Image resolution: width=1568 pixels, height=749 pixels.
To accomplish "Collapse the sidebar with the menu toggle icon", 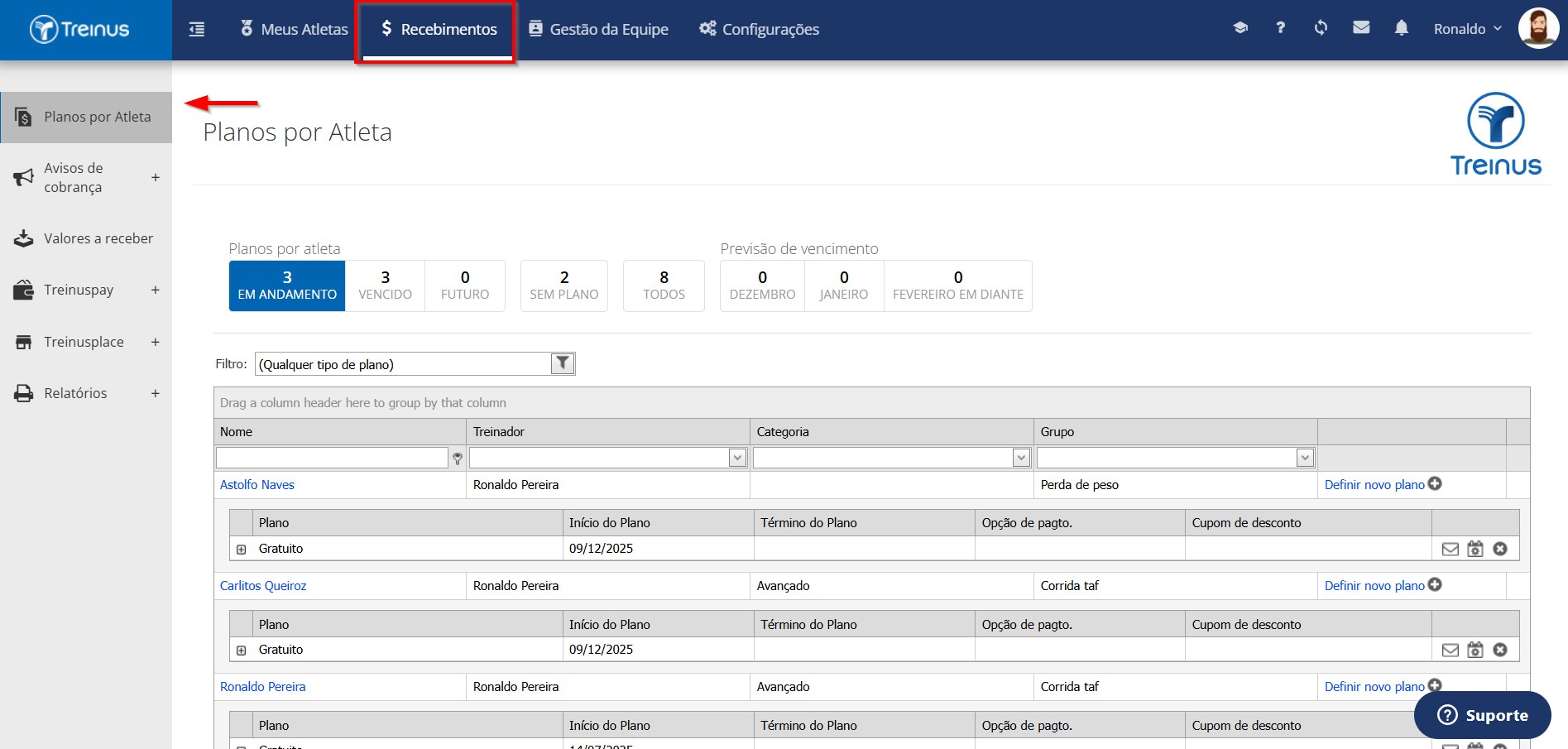I will [x=197, y=30].
